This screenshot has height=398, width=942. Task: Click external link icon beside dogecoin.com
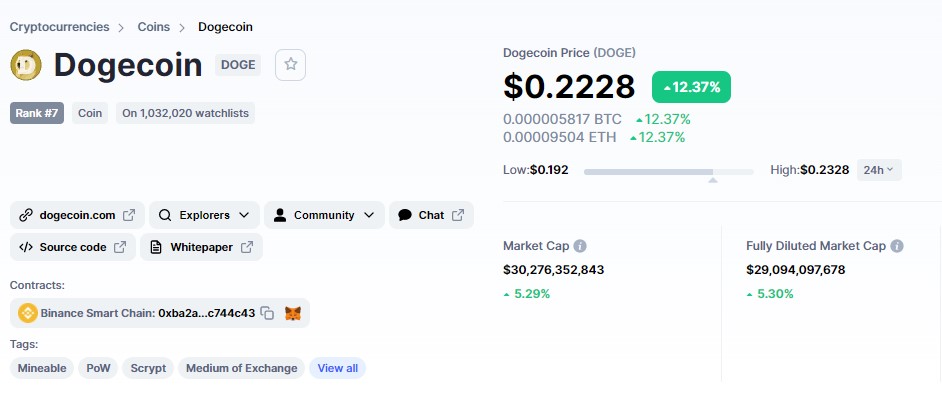click(129, 215)
